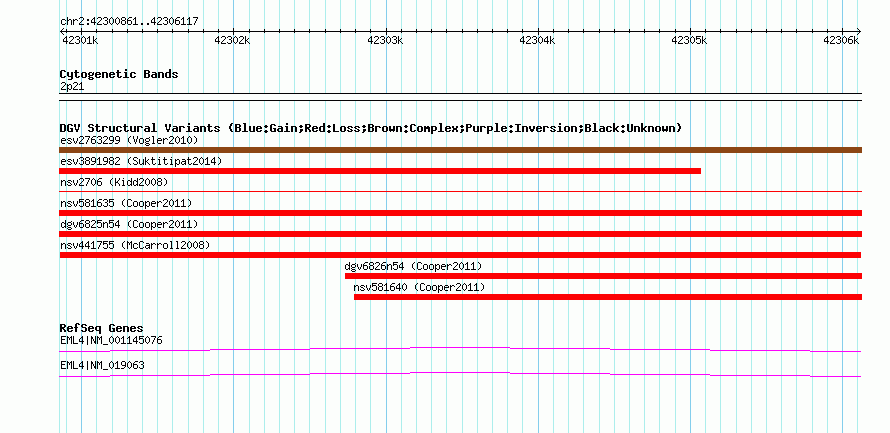Click the red bar below nsv581635
This screenshot has width=890, height=433.
pos(460,213)
